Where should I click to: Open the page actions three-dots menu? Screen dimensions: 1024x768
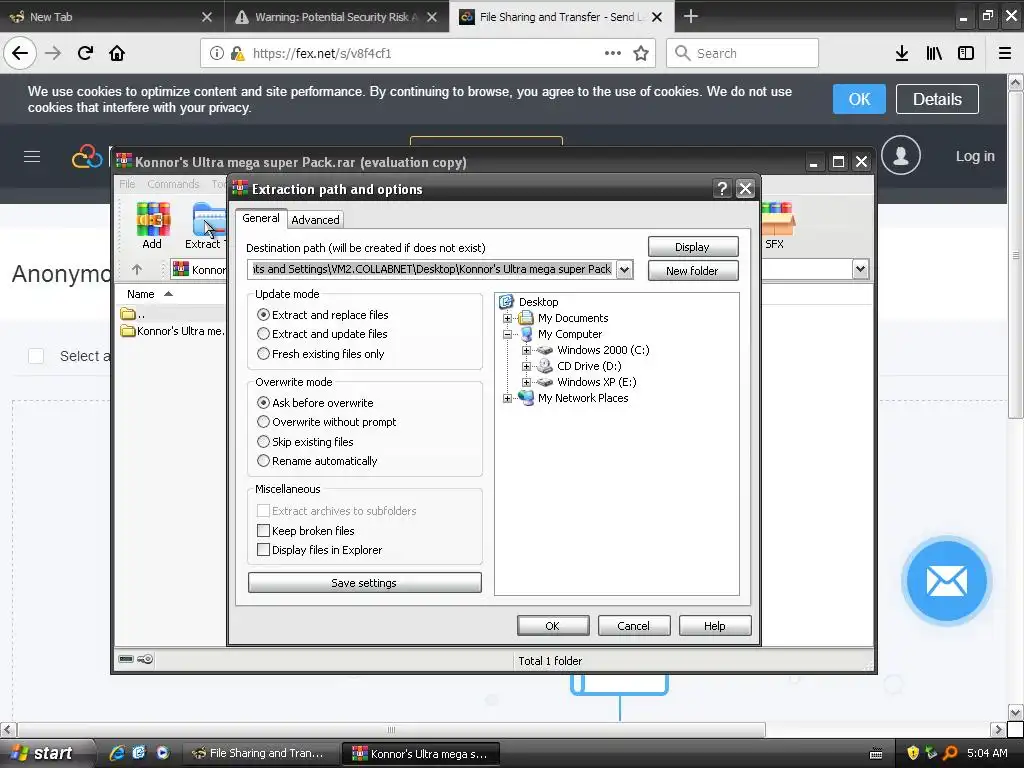click(x=613, y=54)
